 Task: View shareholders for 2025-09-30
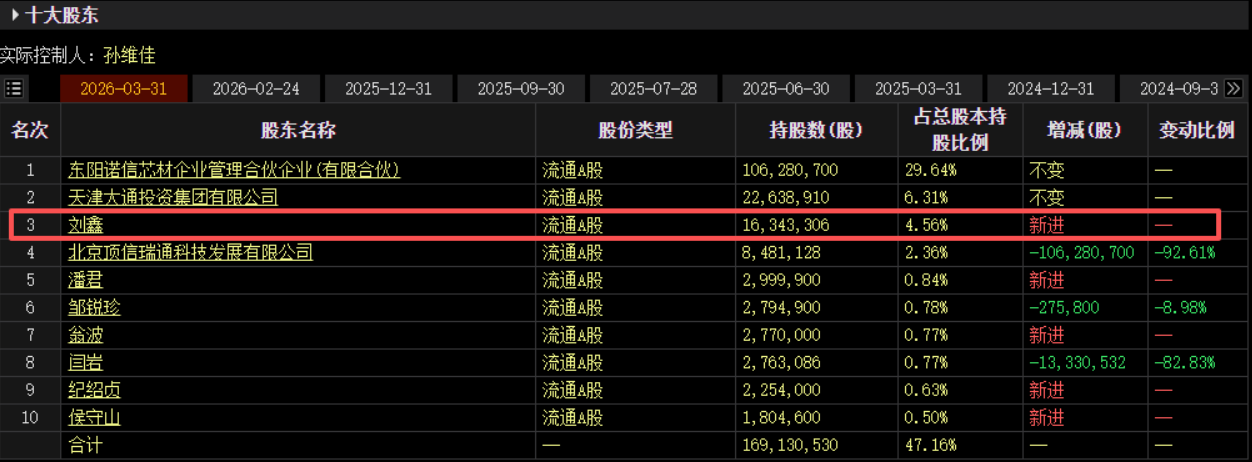tap(521, 88)
